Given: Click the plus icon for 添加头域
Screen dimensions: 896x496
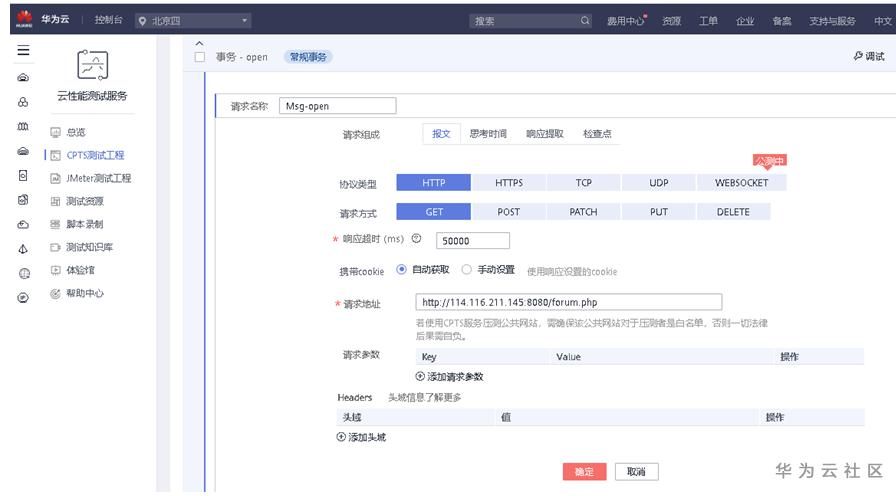Looking at the screenshot, I should pyautogui.click(x=341, y=437).
